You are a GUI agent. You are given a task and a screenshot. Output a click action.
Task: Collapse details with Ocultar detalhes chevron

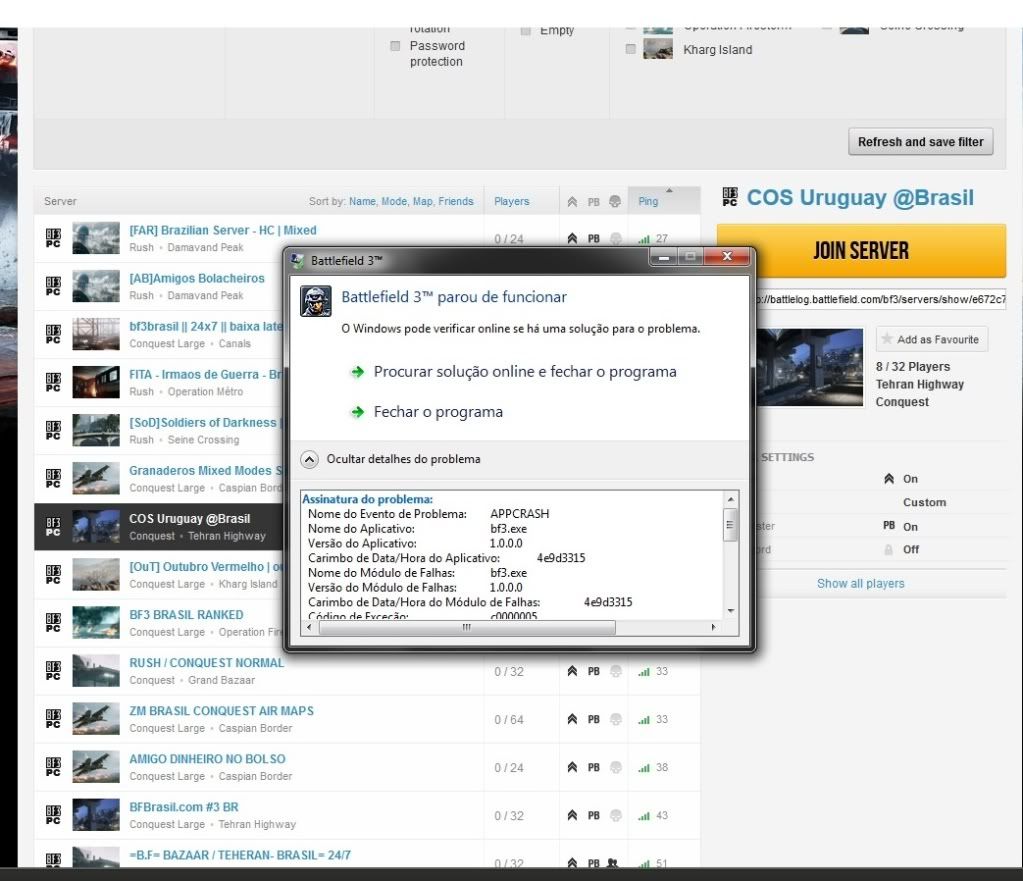(x=310, y=459)
